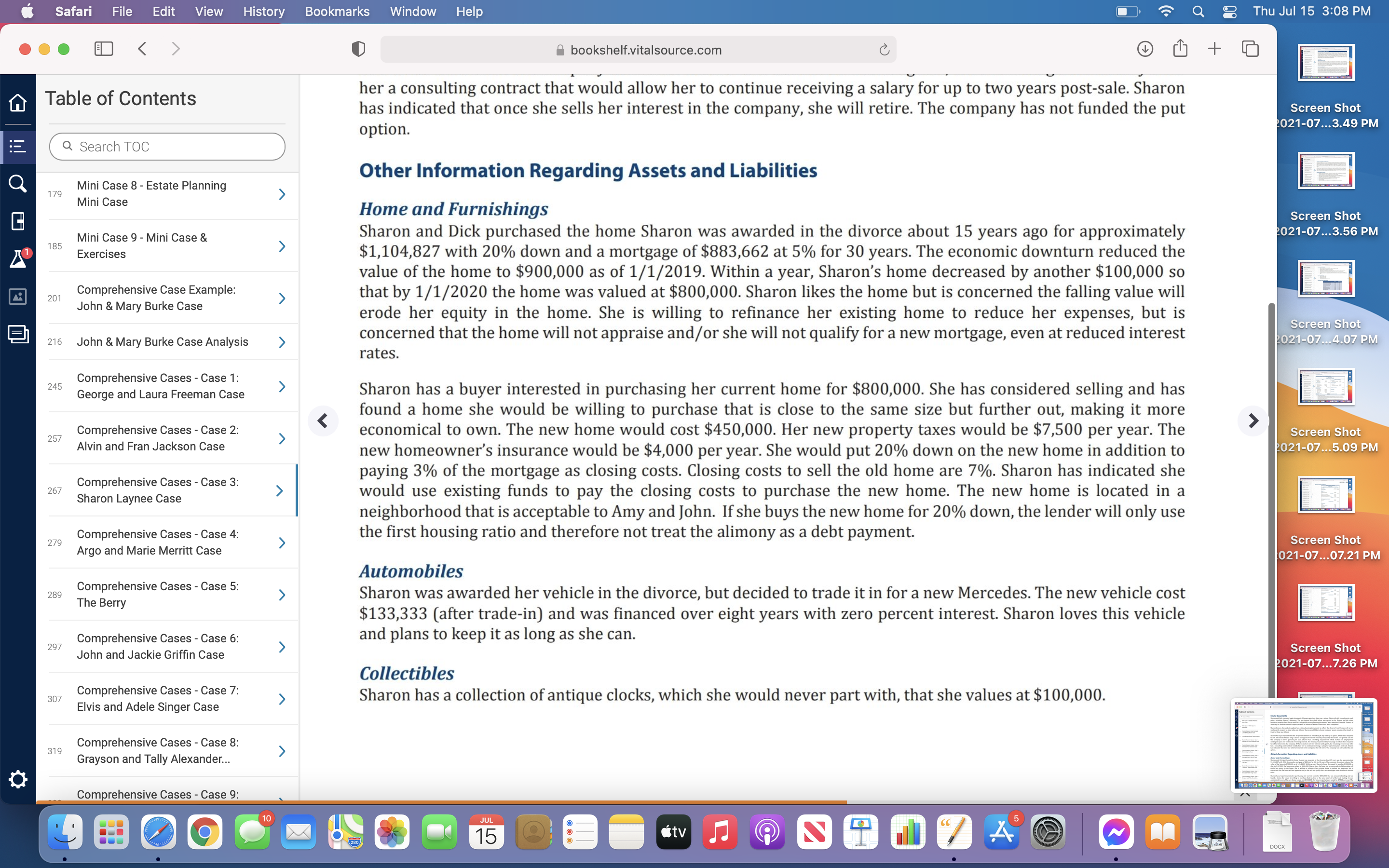Go to previous page arrow

click(x=323, y=421)
